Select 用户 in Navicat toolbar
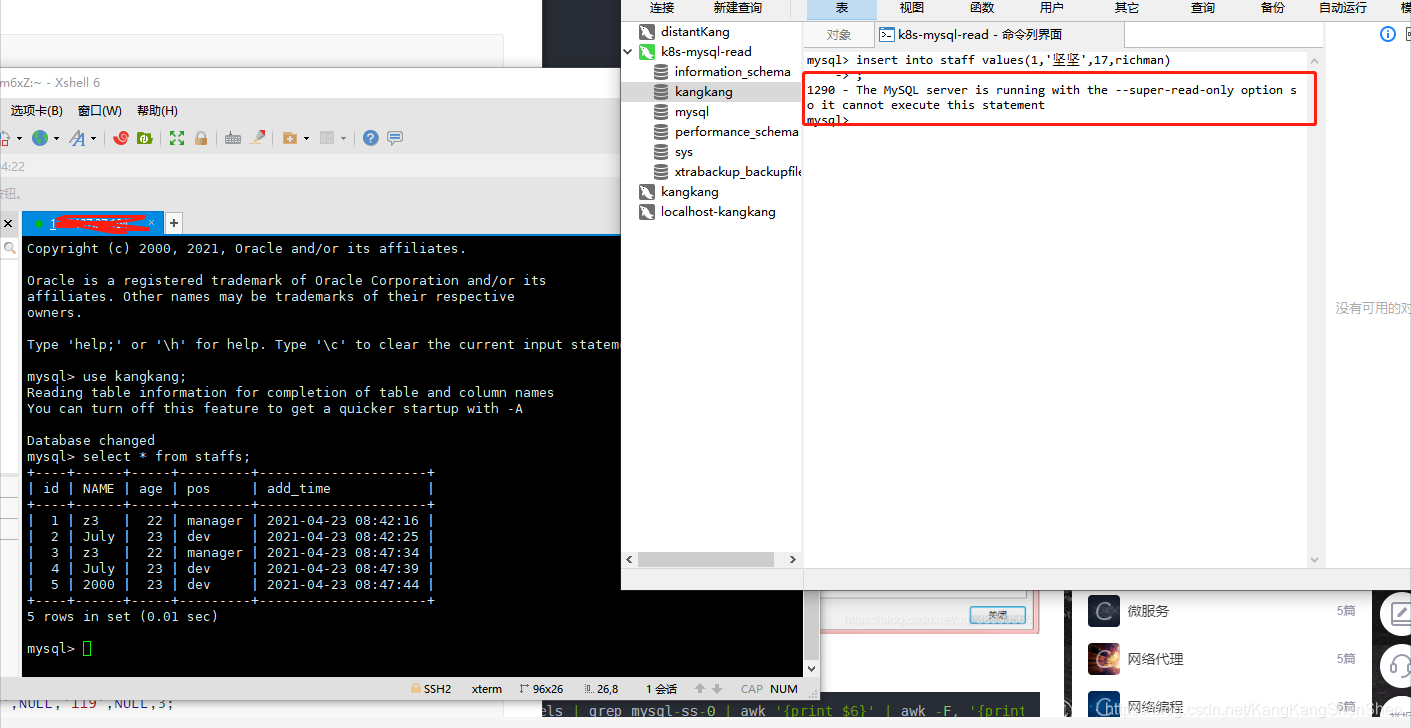Image resolution: width=1411 pixels, height=728 pixels. click(x=1052, y=8)
